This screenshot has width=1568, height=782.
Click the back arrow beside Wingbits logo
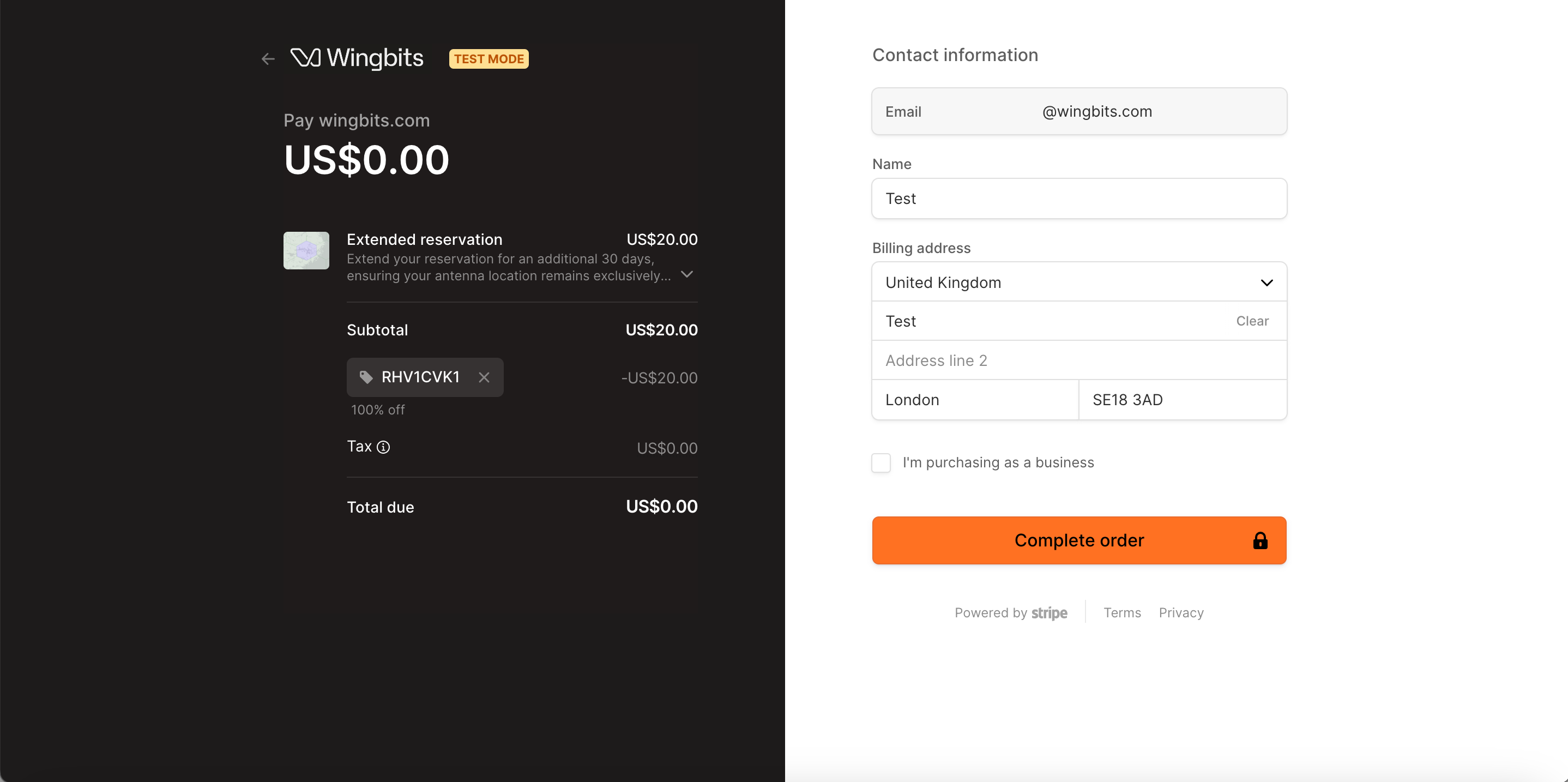point(268,59)
